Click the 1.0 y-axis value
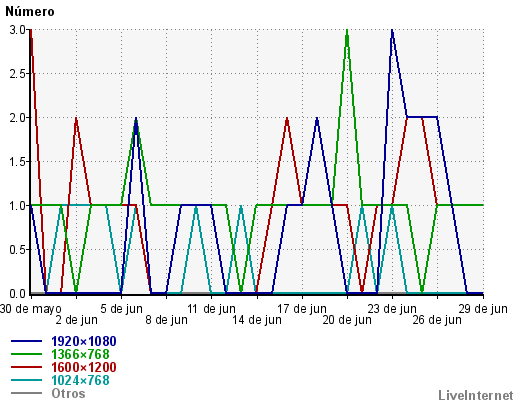The width and height of the screenshot is (520, 405). click(17, 206)
